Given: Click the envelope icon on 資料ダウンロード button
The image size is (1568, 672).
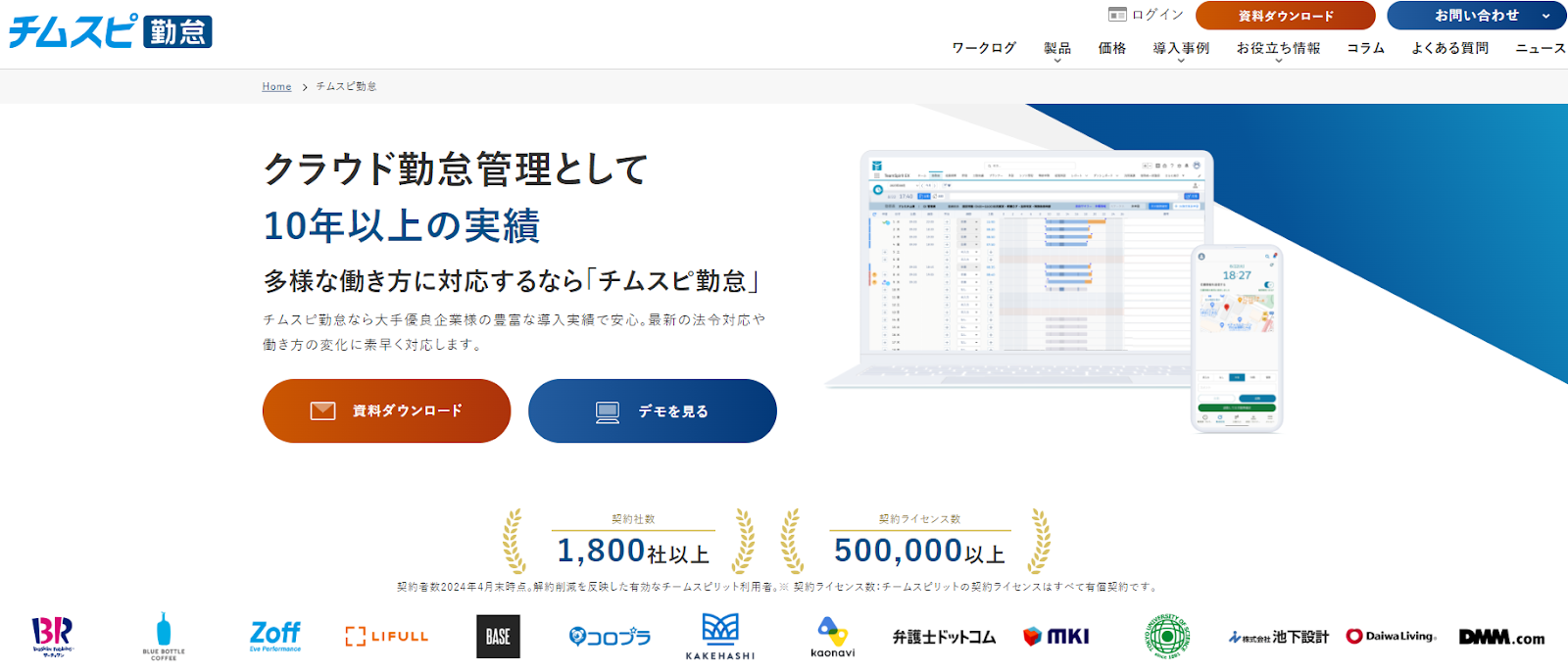Looking at the screenshot, I should point(322,411).
